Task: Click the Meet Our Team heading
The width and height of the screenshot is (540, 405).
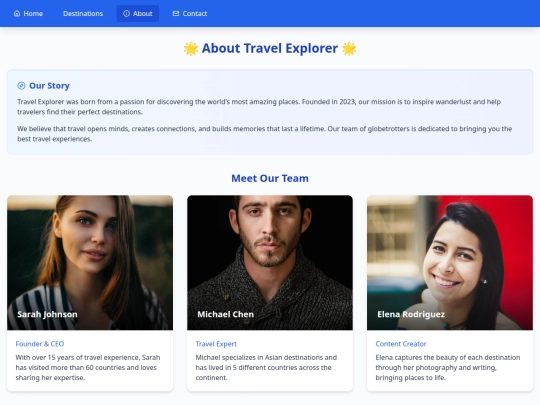Action: click(270, 178)
